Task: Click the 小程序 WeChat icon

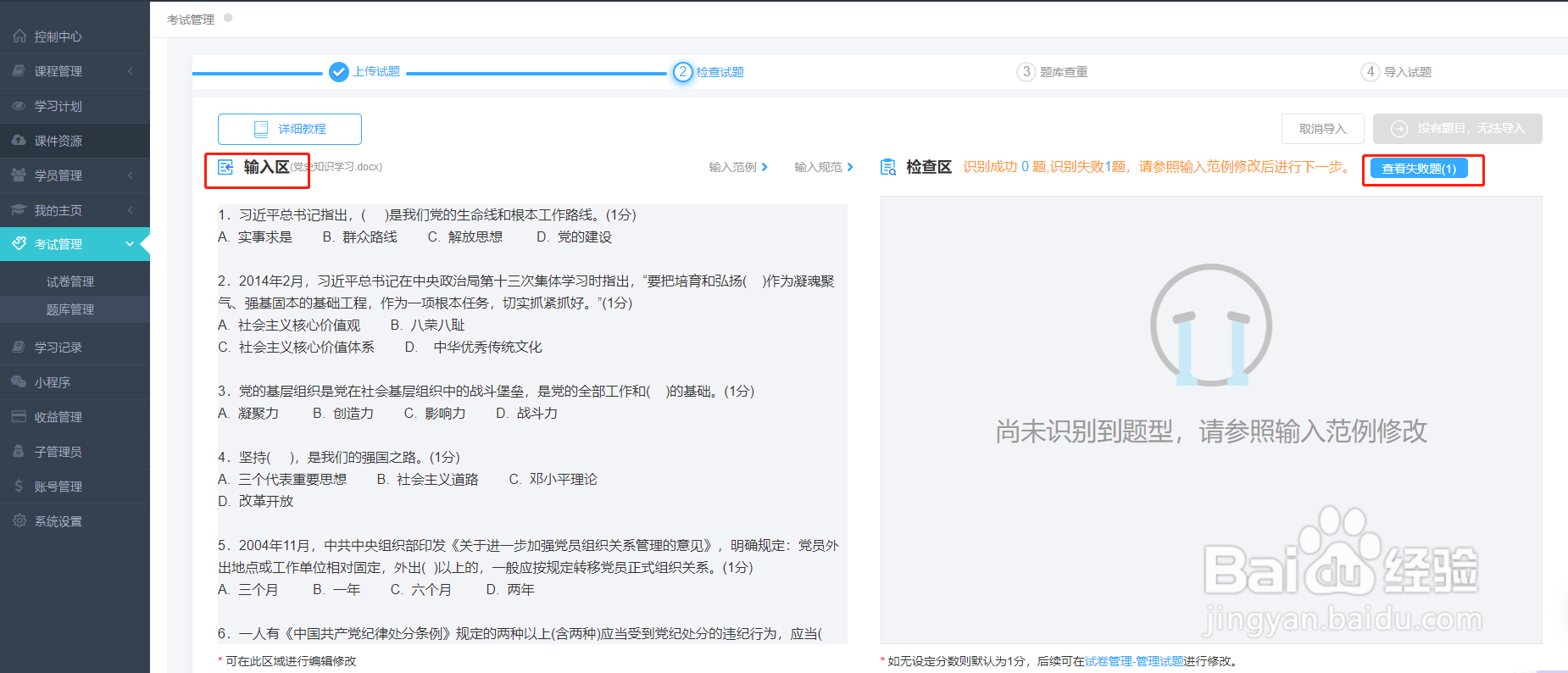Action: (19, 382)
